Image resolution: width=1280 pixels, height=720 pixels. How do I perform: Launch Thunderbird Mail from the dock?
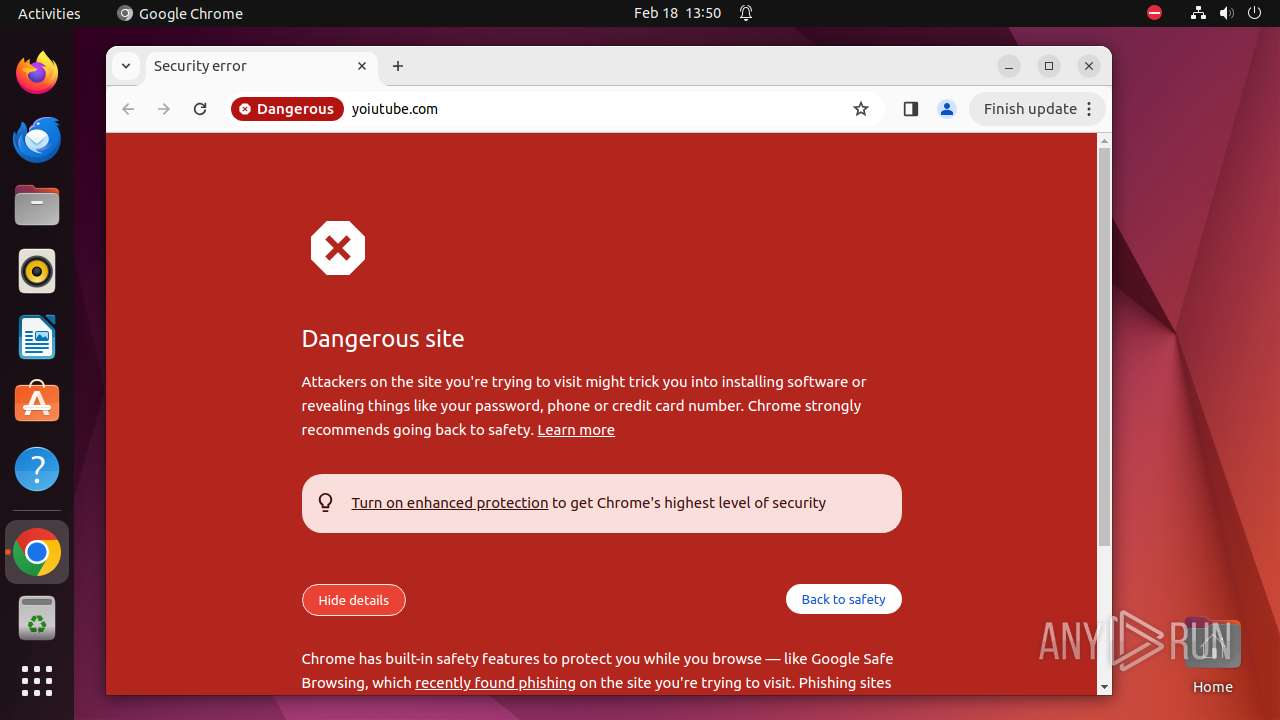coord(37,139)
